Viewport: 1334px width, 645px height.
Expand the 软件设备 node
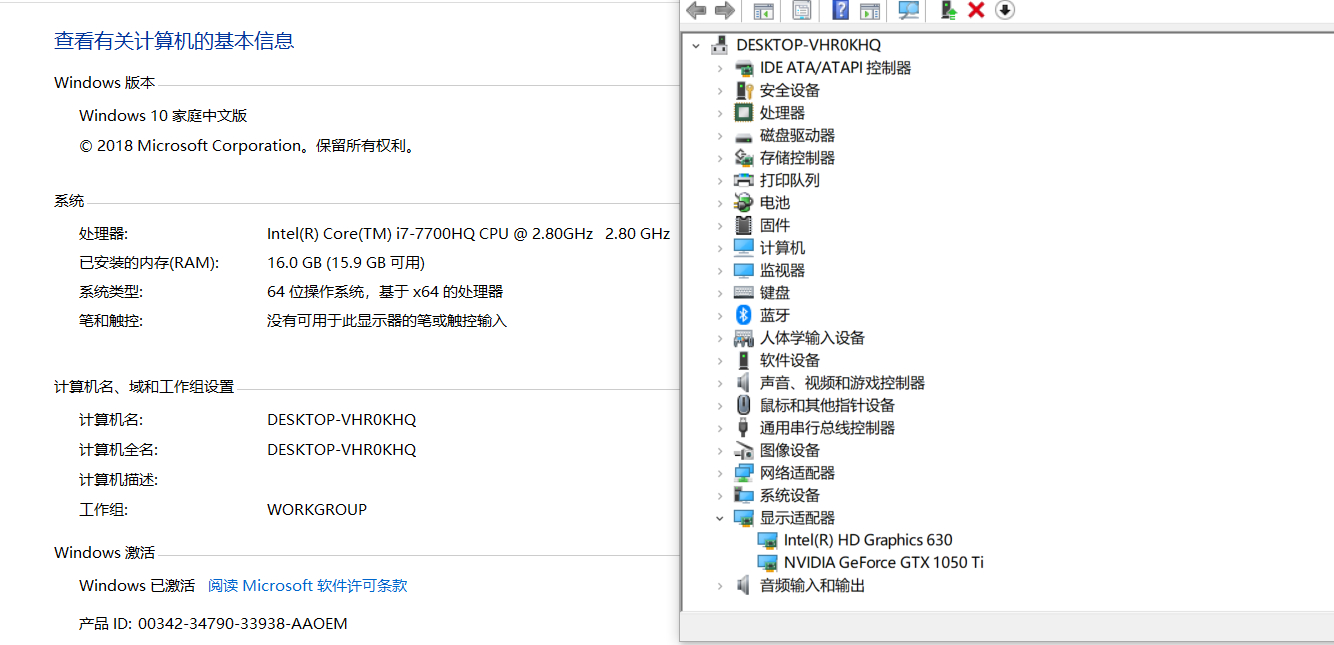click(x=720, y=360)
